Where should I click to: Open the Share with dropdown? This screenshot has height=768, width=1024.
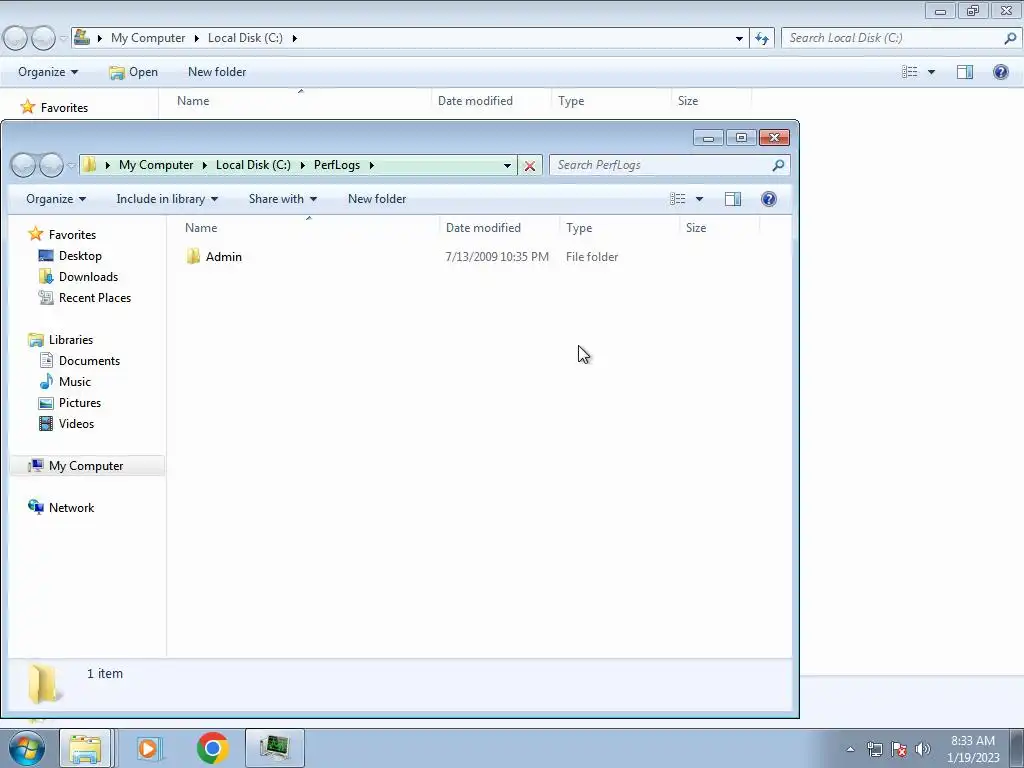point(282,199)
